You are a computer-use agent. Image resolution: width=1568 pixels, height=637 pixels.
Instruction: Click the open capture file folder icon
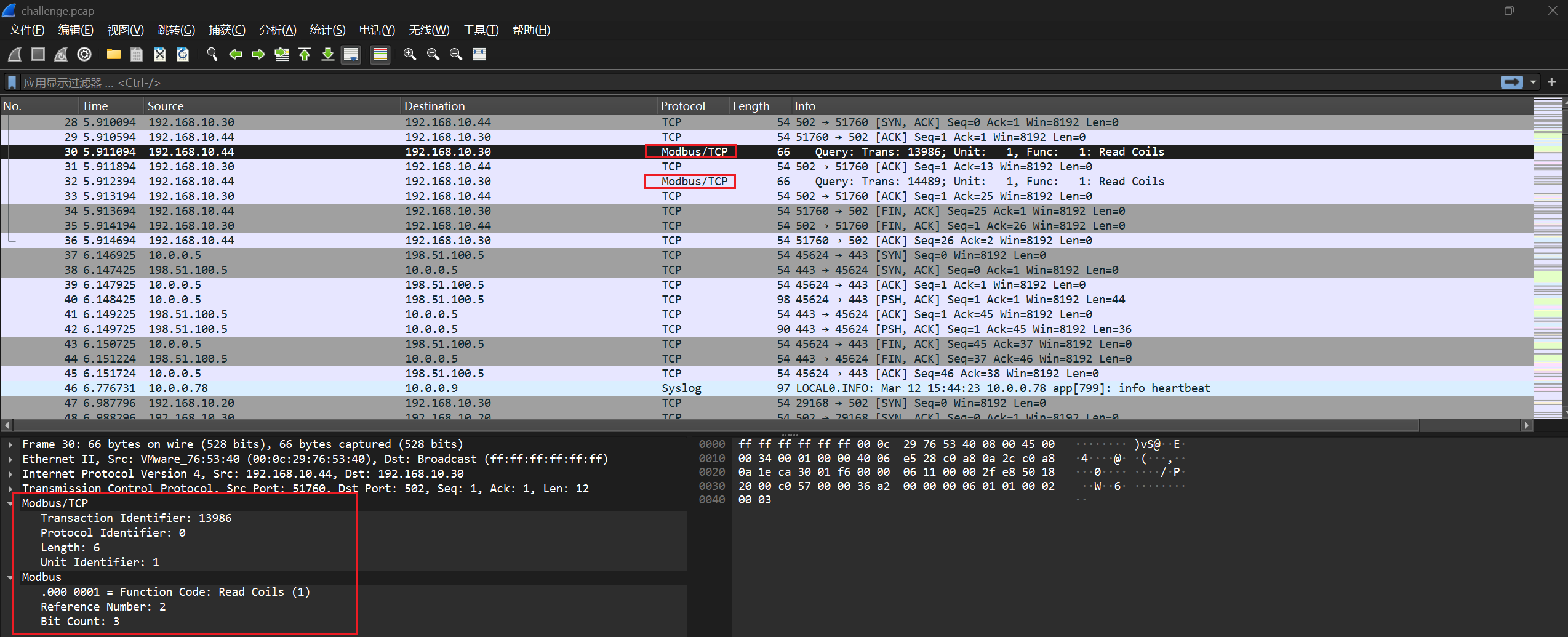pos(113,55)
